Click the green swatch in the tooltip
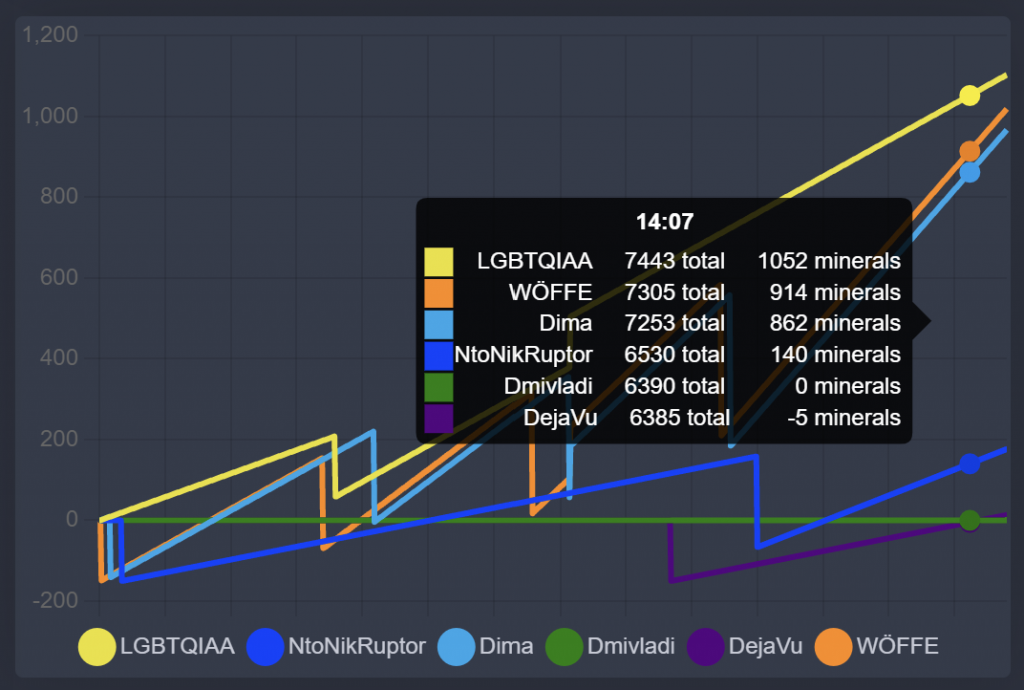The image size is (1024, 690). point(438,386)
